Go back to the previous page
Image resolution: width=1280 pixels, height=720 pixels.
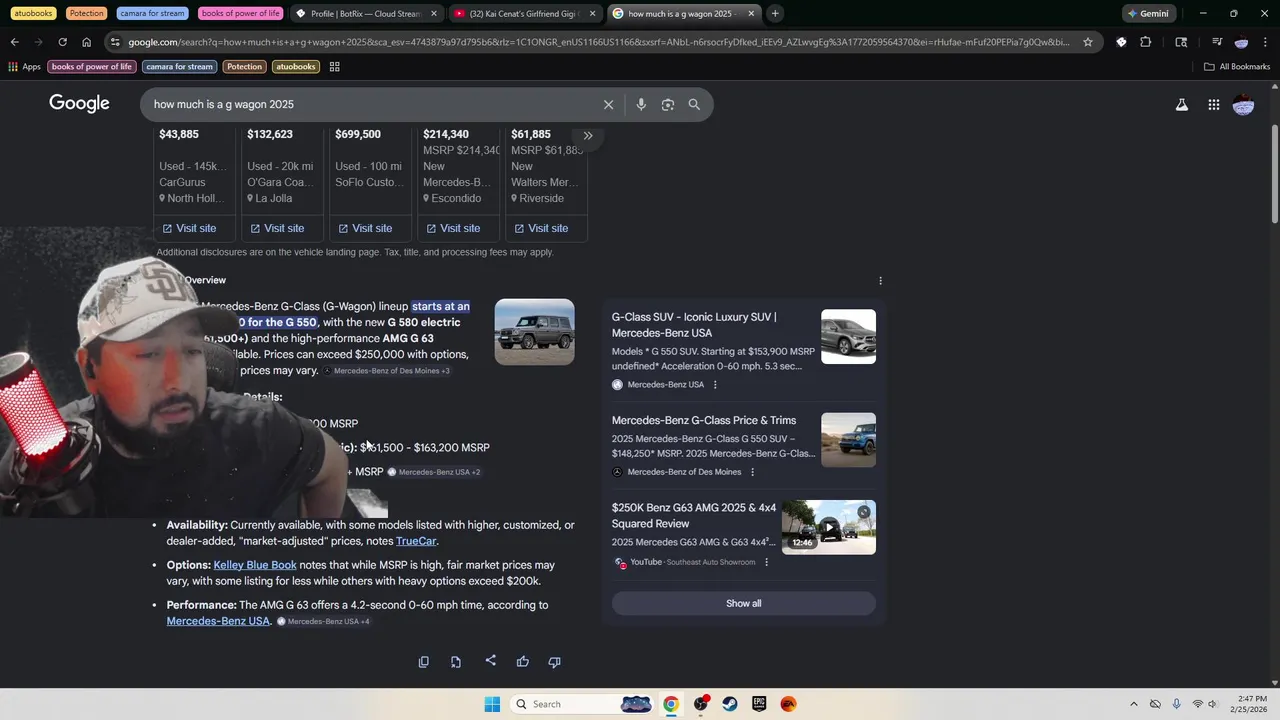tap(15, 42)
